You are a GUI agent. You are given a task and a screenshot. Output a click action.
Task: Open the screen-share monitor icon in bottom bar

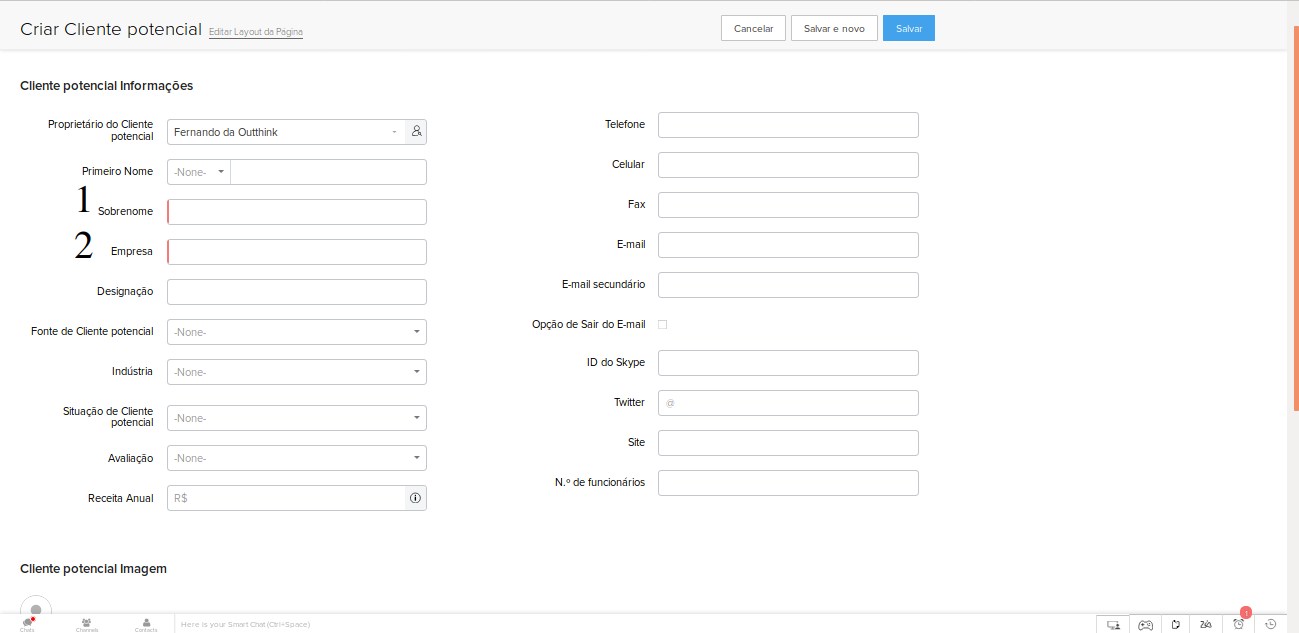1113,624
